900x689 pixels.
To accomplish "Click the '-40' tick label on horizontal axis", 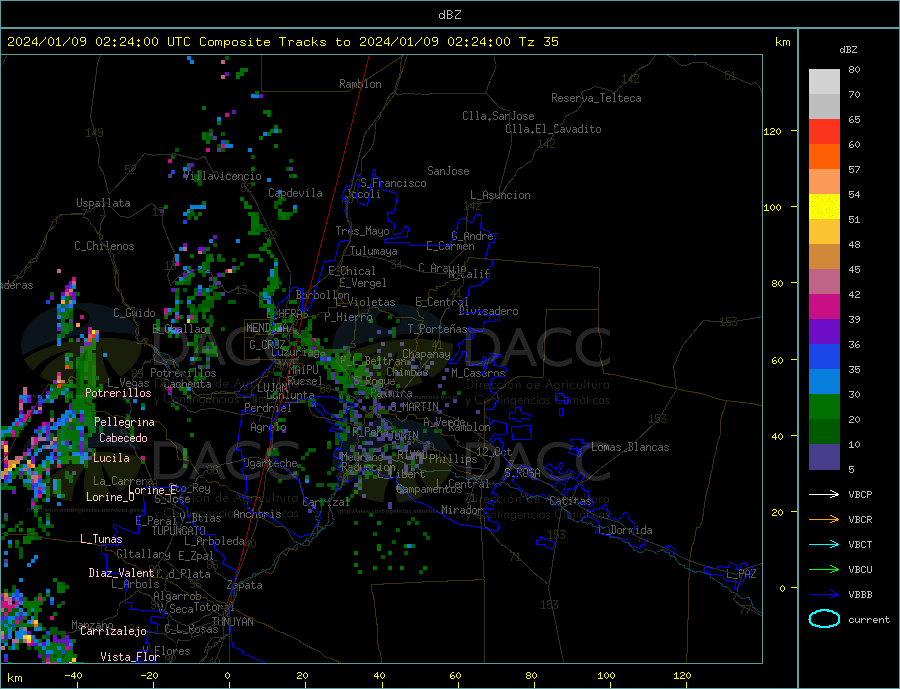I will click(73, 676).
